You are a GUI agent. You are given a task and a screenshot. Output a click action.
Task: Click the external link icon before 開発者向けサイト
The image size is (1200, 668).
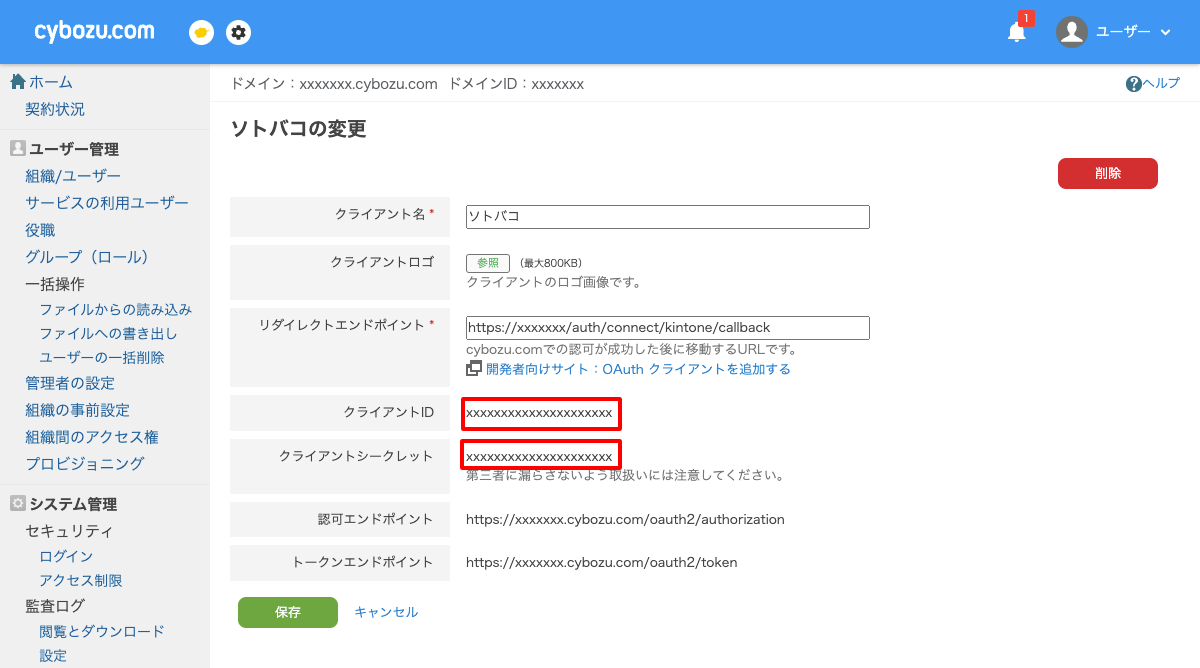475,369
